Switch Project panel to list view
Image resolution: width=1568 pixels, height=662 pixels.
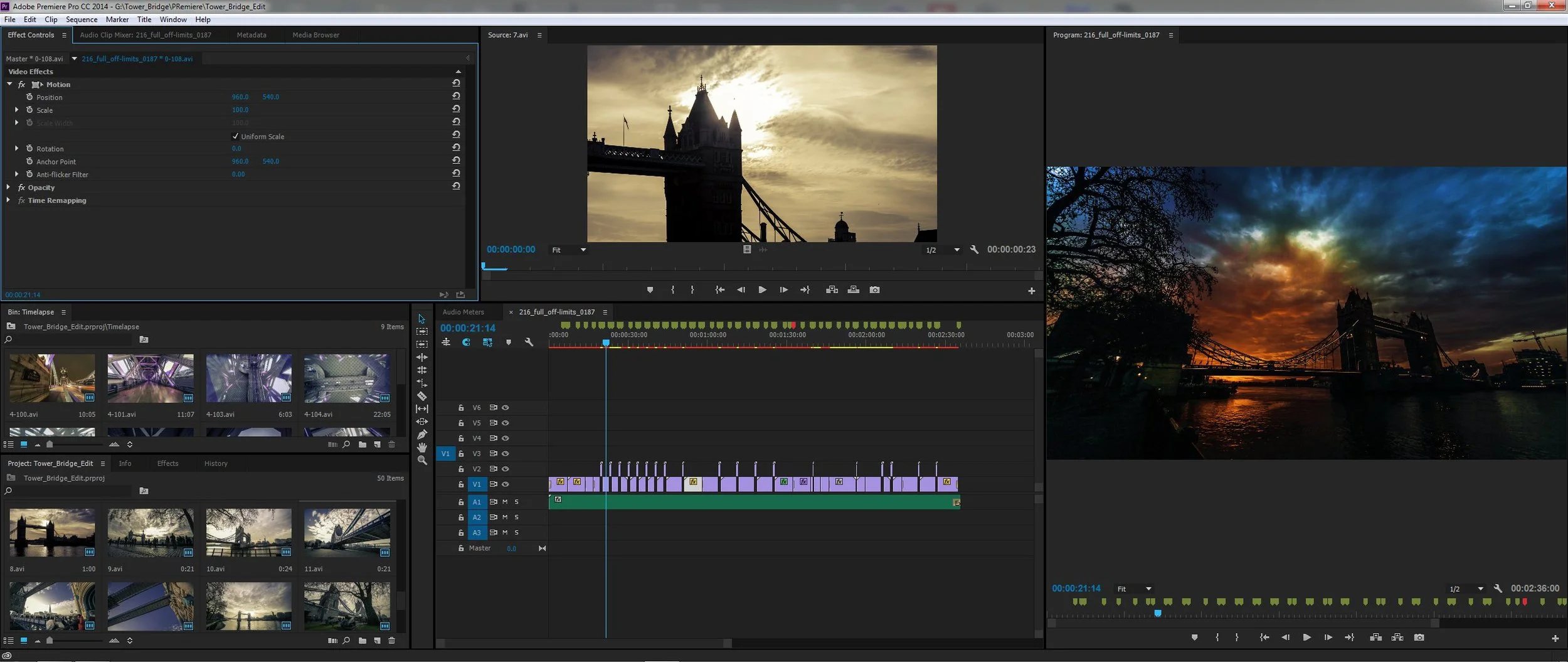9,641
